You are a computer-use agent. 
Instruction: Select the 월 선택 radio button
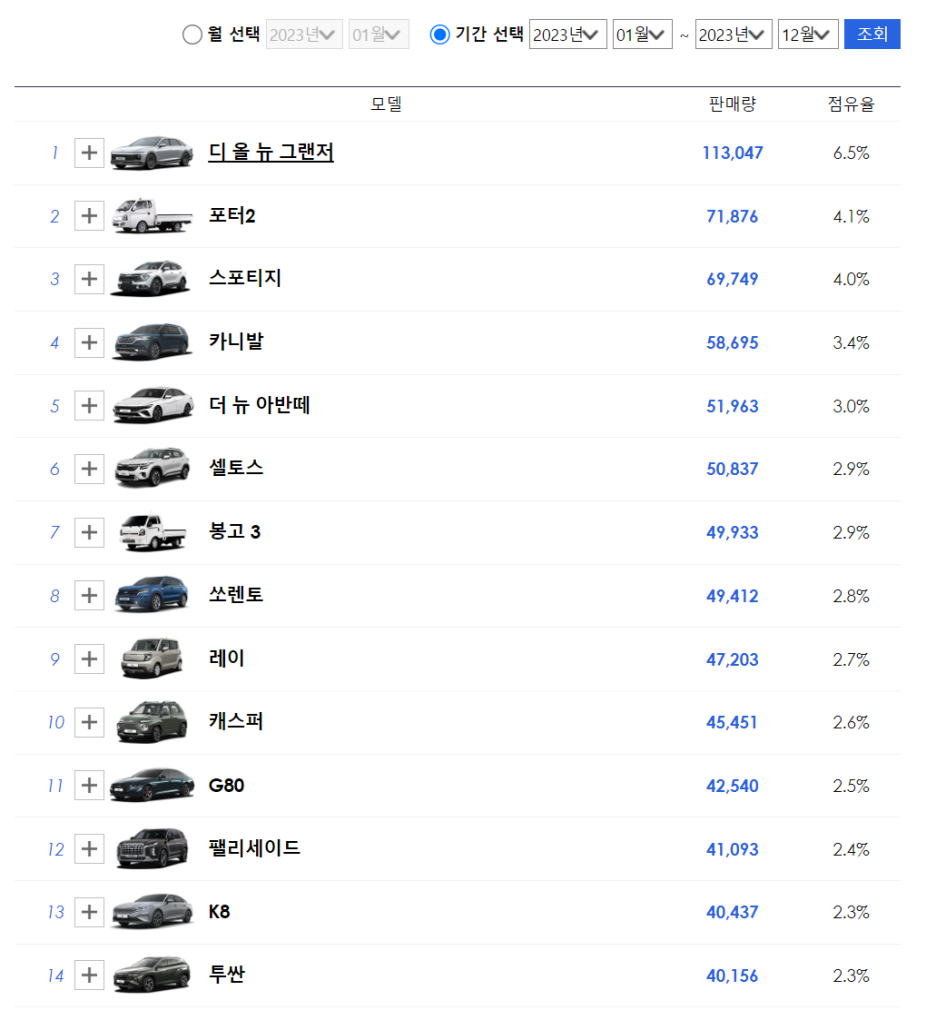point(192,34)
